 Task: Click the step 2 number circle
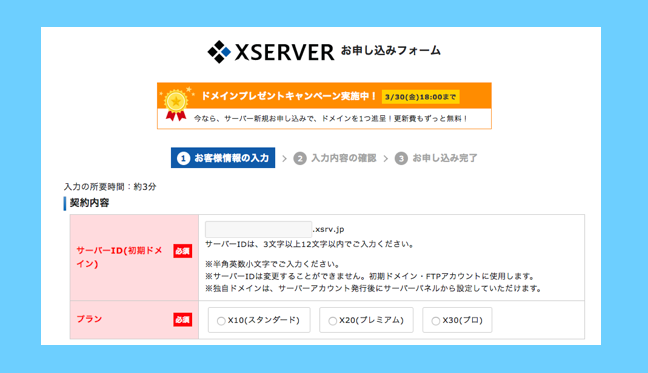click(x=300, y=158)
